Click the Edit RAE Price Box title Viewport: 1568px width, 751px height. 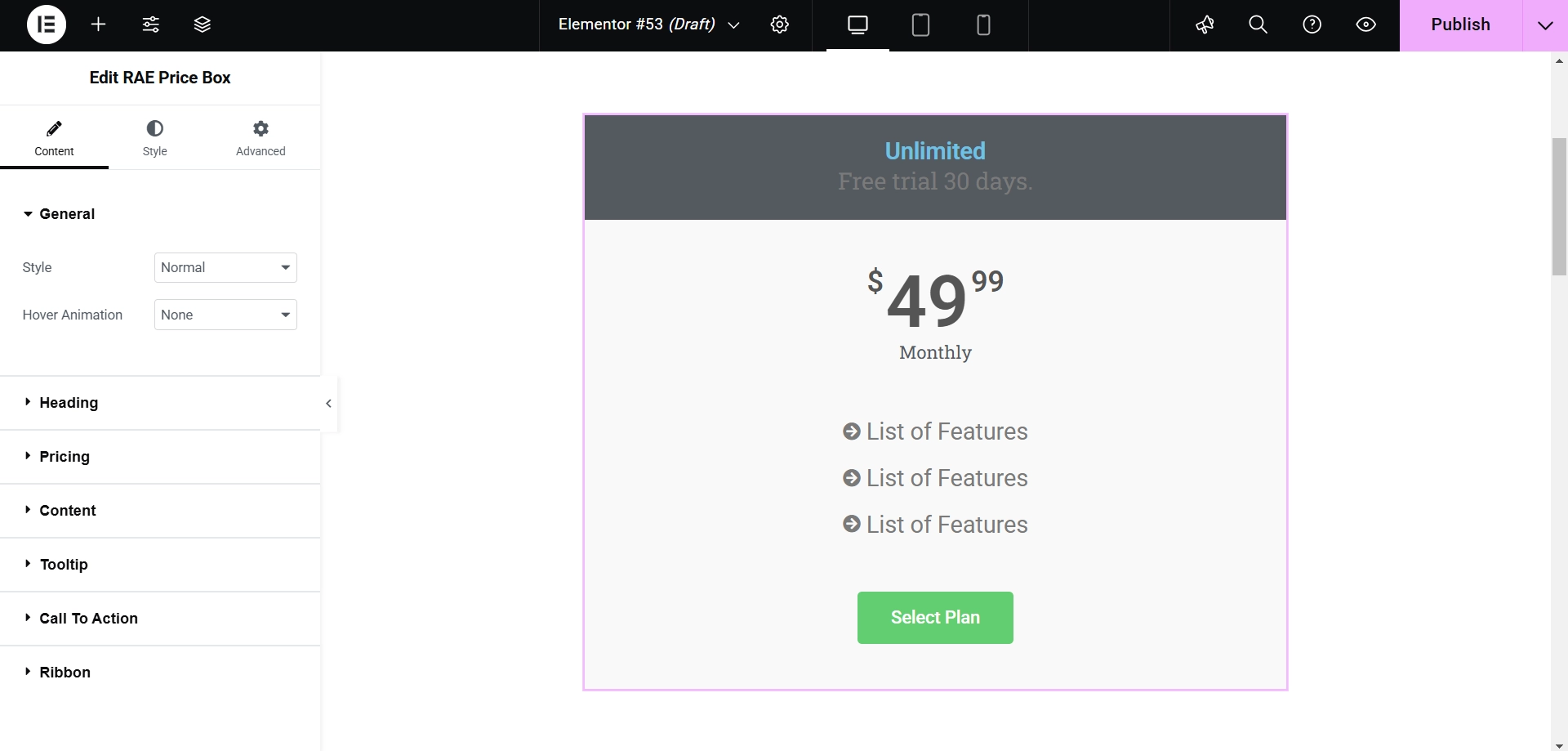pos(160,78)
